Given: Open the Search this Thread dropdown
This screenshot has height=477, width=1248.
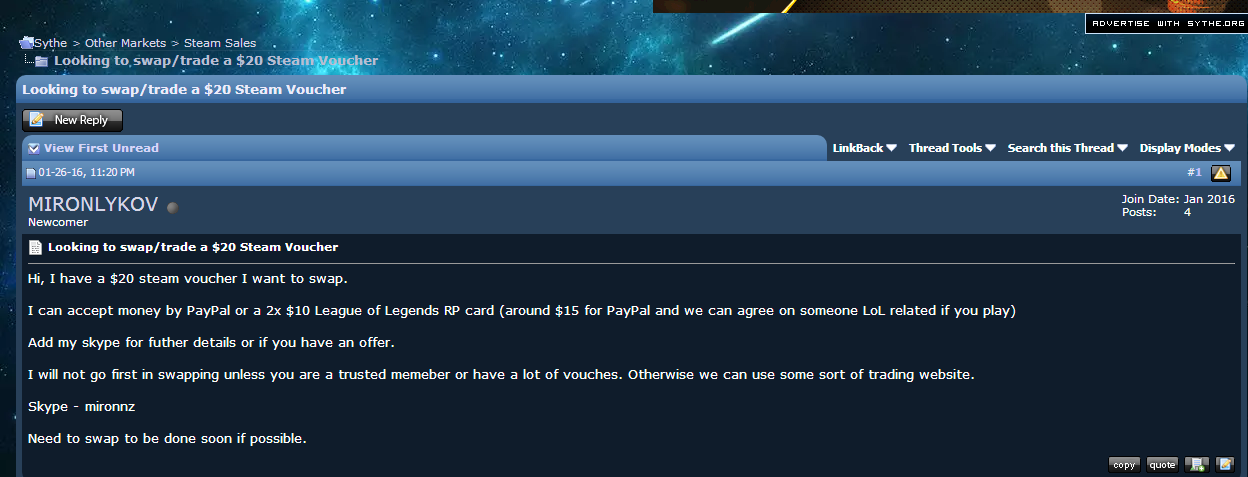Looking at the screenshot, I should pyautogui.click(x=1067, y=148).
